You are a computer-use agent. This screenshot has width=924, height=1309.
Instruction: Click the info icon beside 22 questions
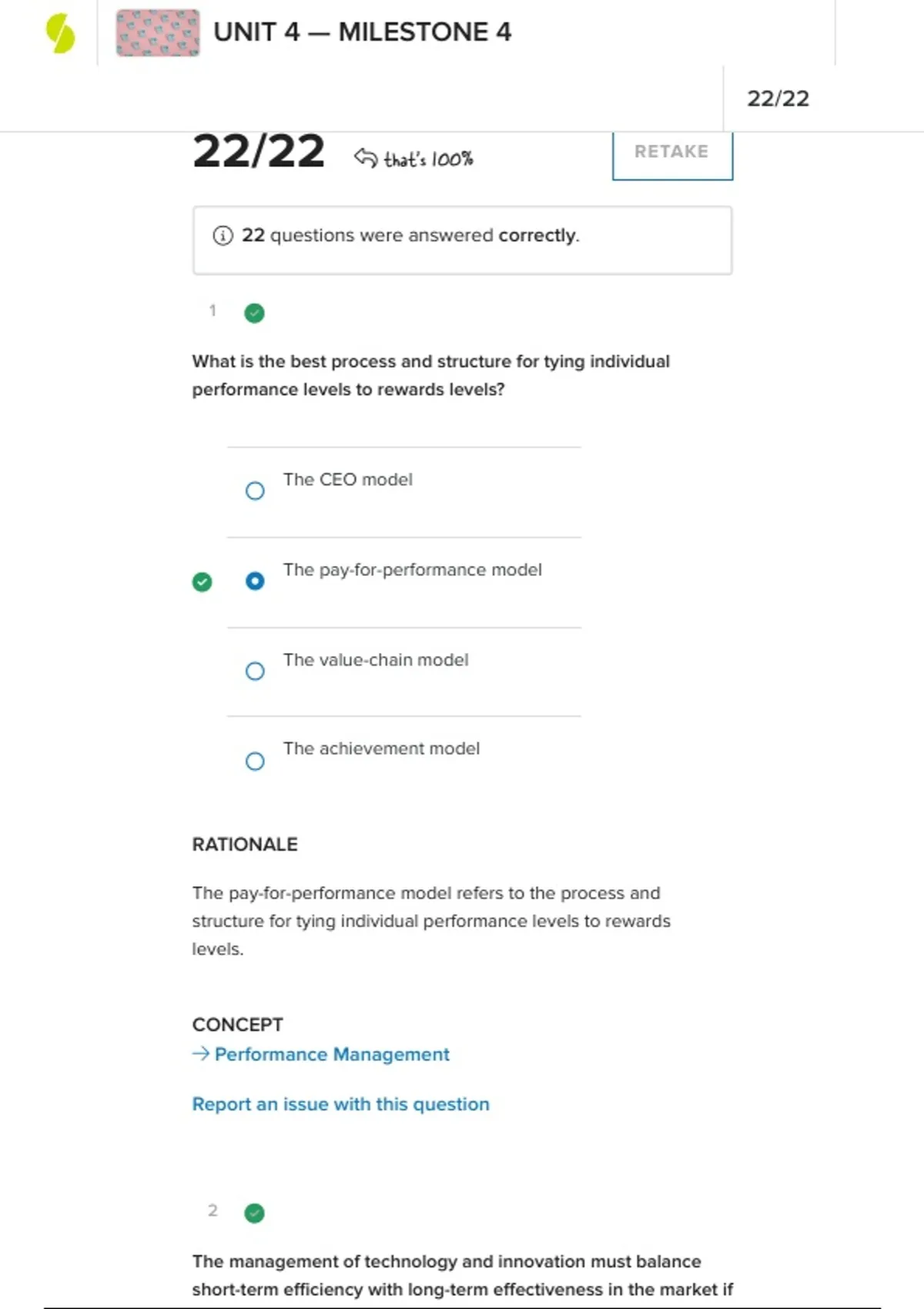click(x=223, y=236)
